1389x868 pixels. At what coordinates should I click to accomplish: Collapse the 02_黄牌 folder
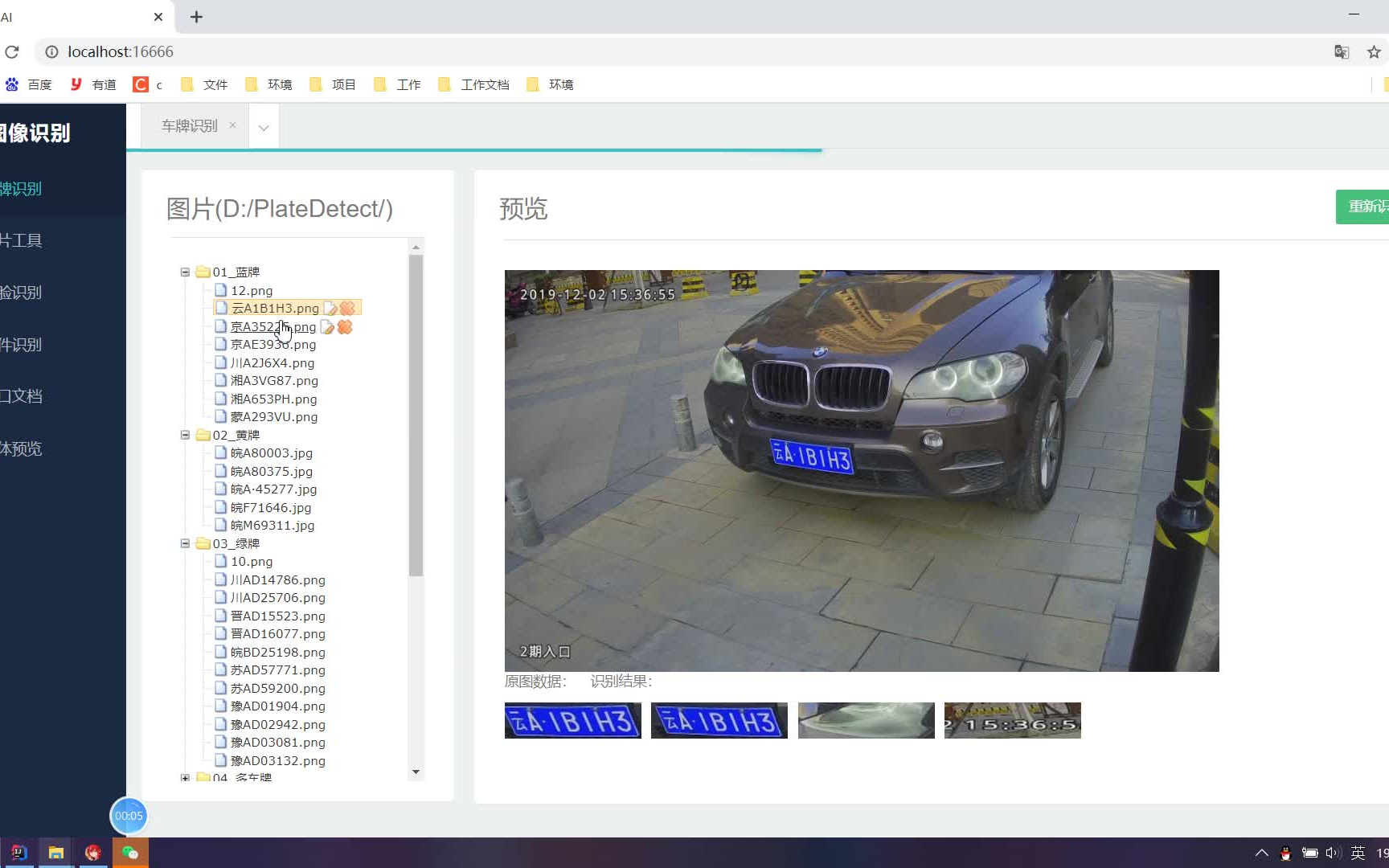point(185,435)
